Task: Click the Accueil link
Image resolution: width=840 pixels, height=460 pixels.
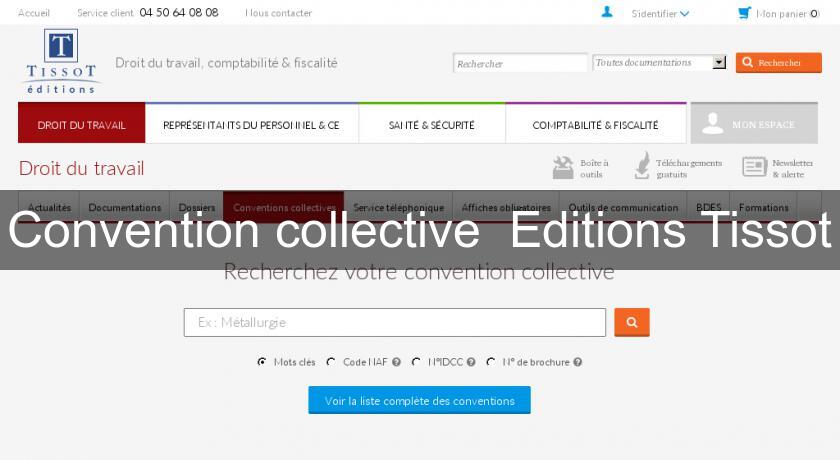Action: click(x=34, y=13)
